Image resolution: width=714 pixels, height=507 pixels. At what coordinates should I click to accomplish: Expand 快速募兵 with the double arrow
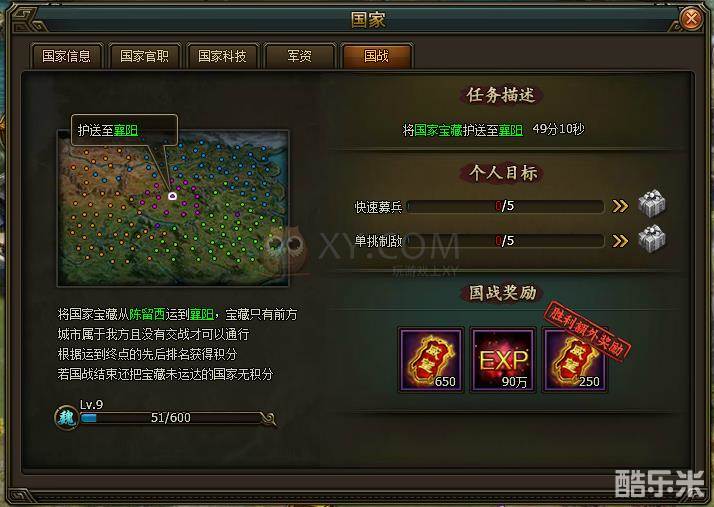[620, 206]
